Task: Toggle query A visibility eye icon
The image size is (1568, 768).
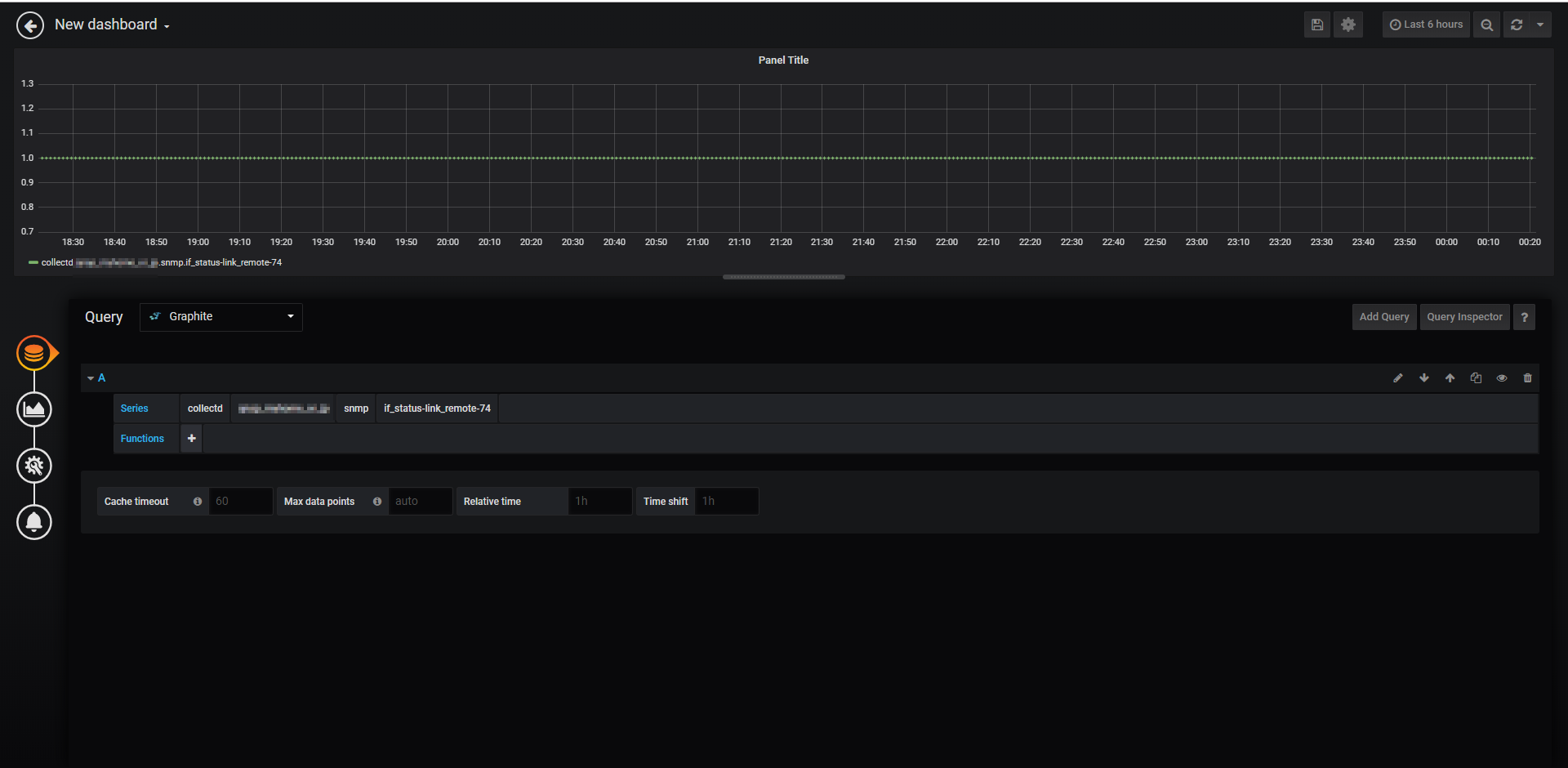Action: [x=1501, y=378]
